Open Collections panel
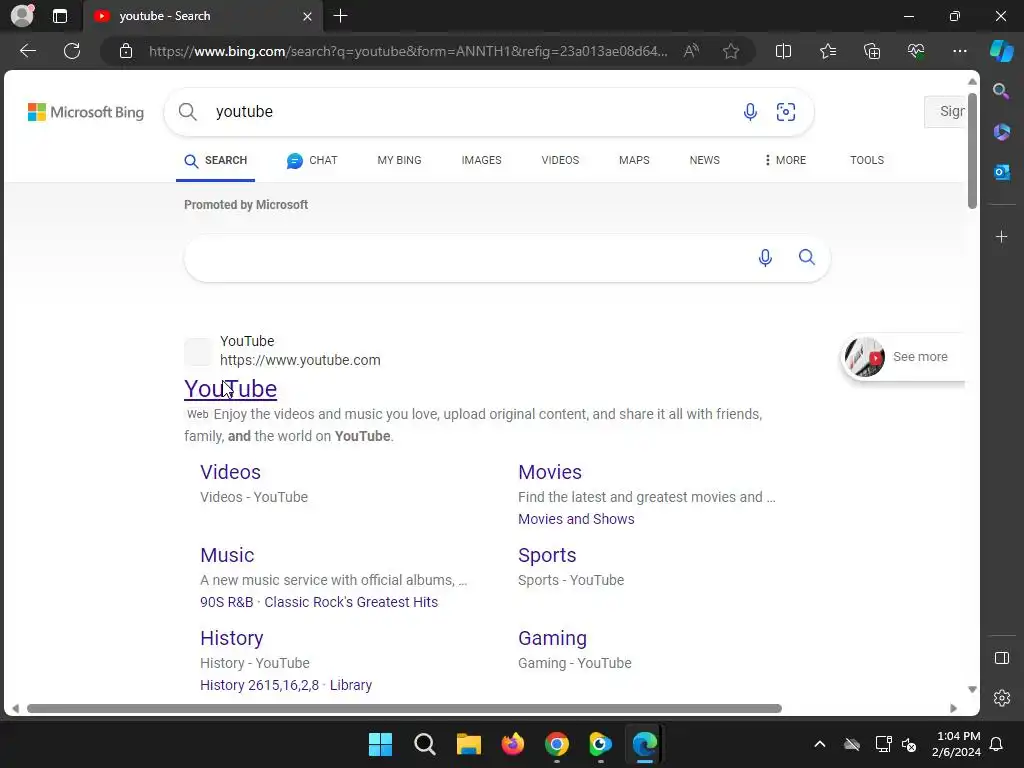The image size is (1024, 768). pyautogui.click(x=872, y=51)
